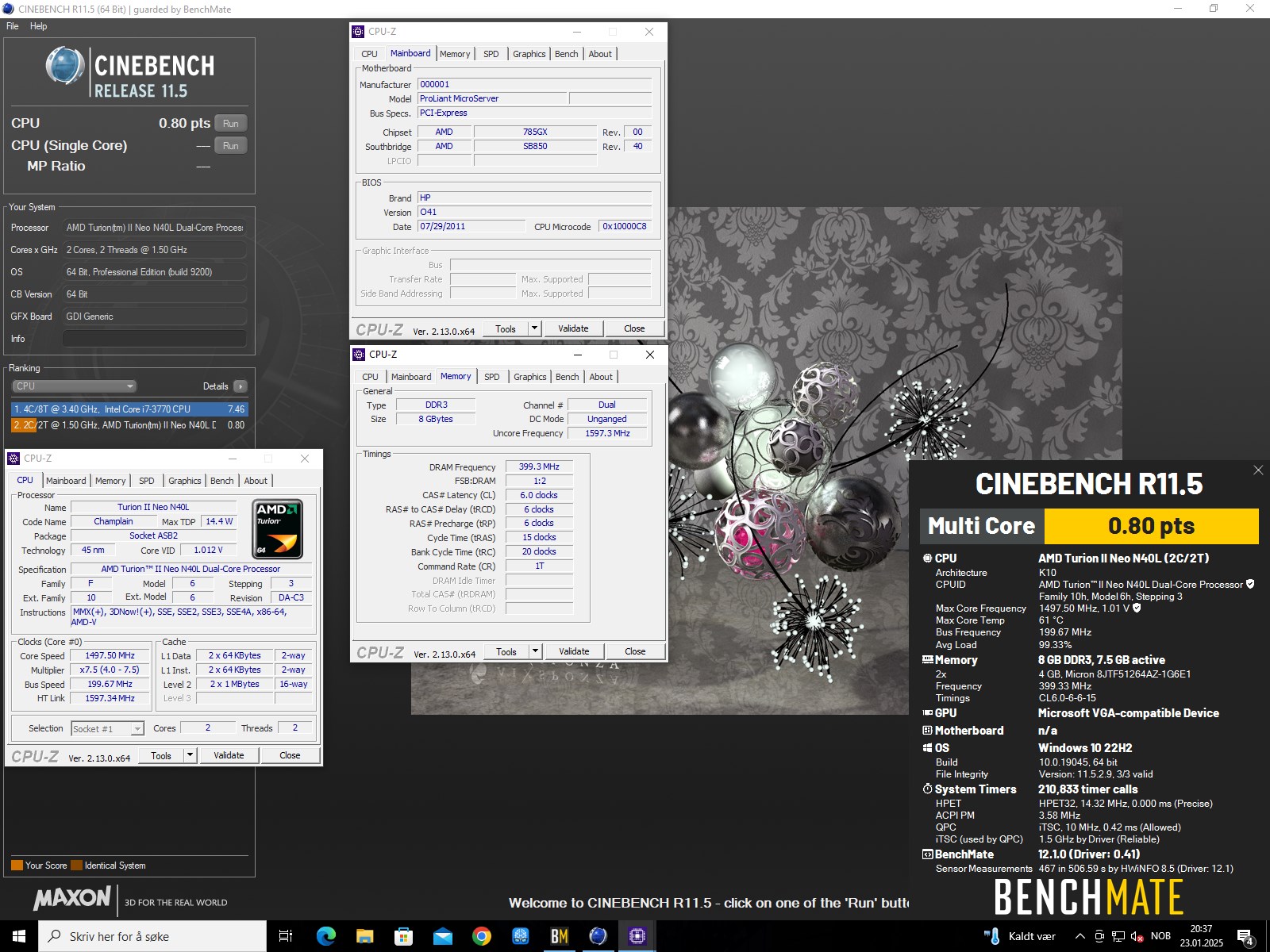Open Graphics tab in Mainboard CPU-Z window
This screenshot has height=952, width=1270.
(529, 54)
